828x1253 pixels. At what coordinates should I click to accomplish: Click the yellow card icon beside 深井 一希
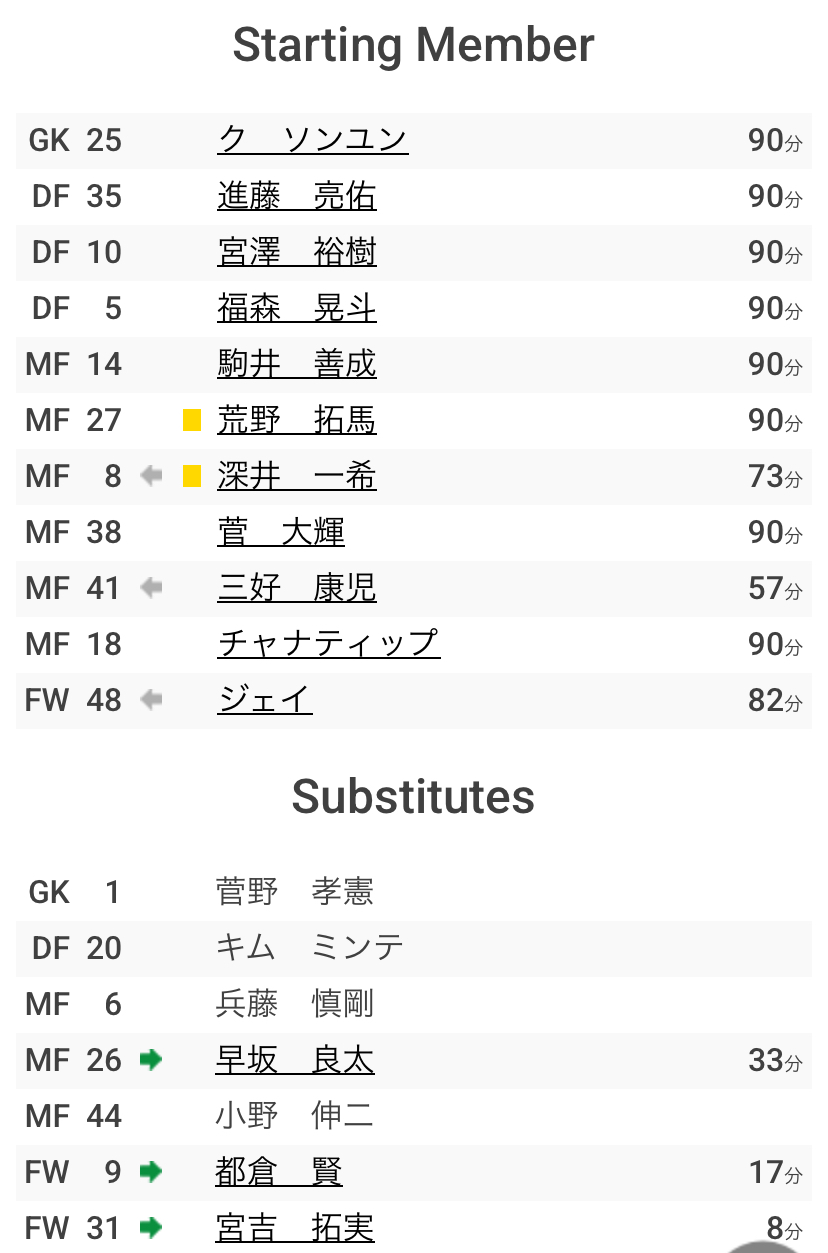192,476
